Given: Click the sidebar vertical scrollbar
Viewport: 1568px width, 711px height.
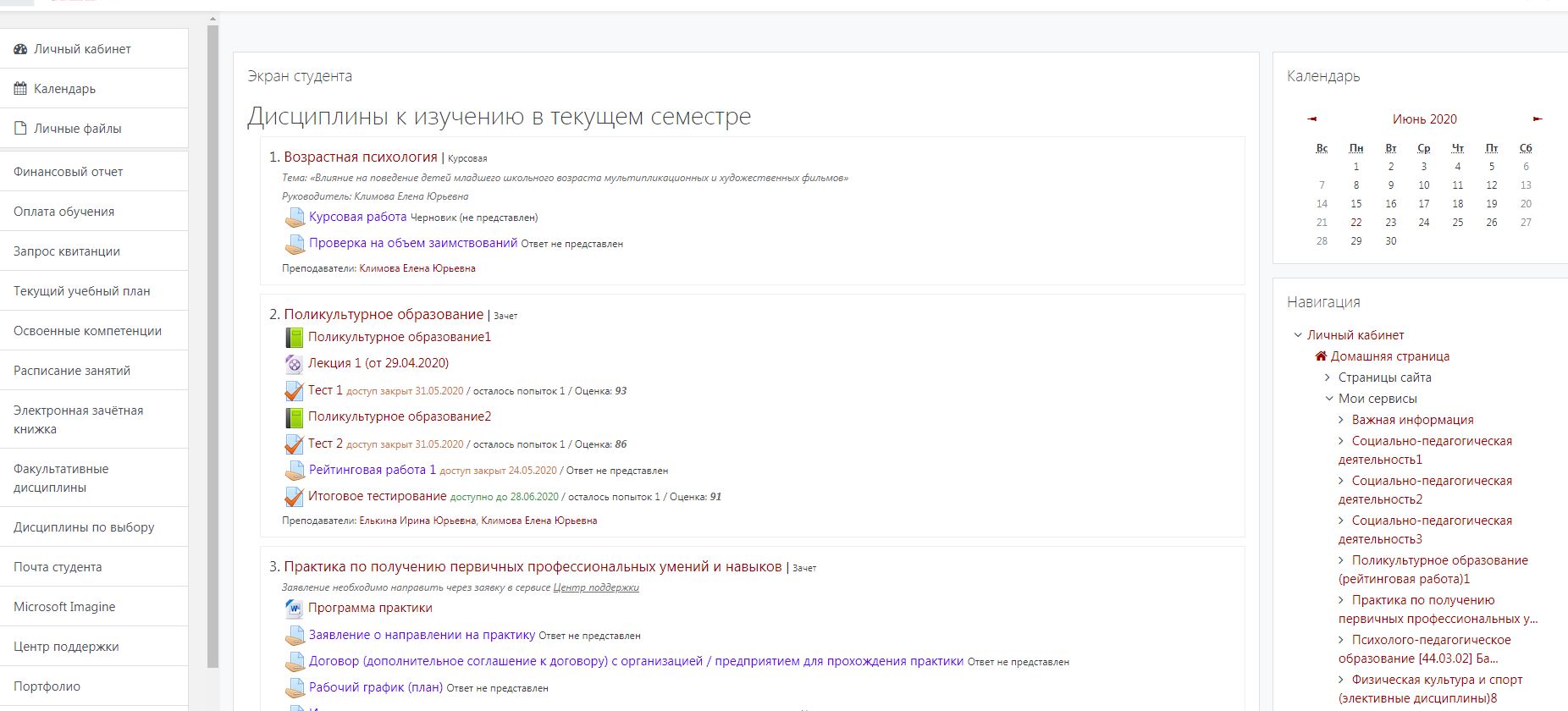Looking at the screenshot, I should pos(213,347).
